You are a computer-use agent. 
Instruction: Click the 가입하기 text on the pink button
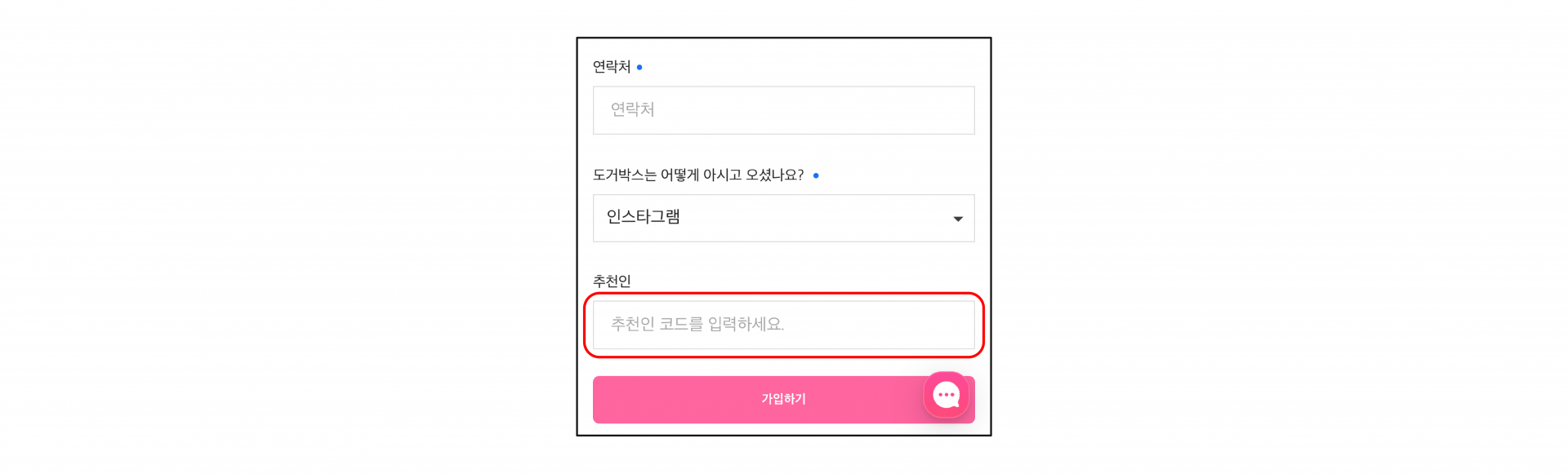[x=784, y=399]
